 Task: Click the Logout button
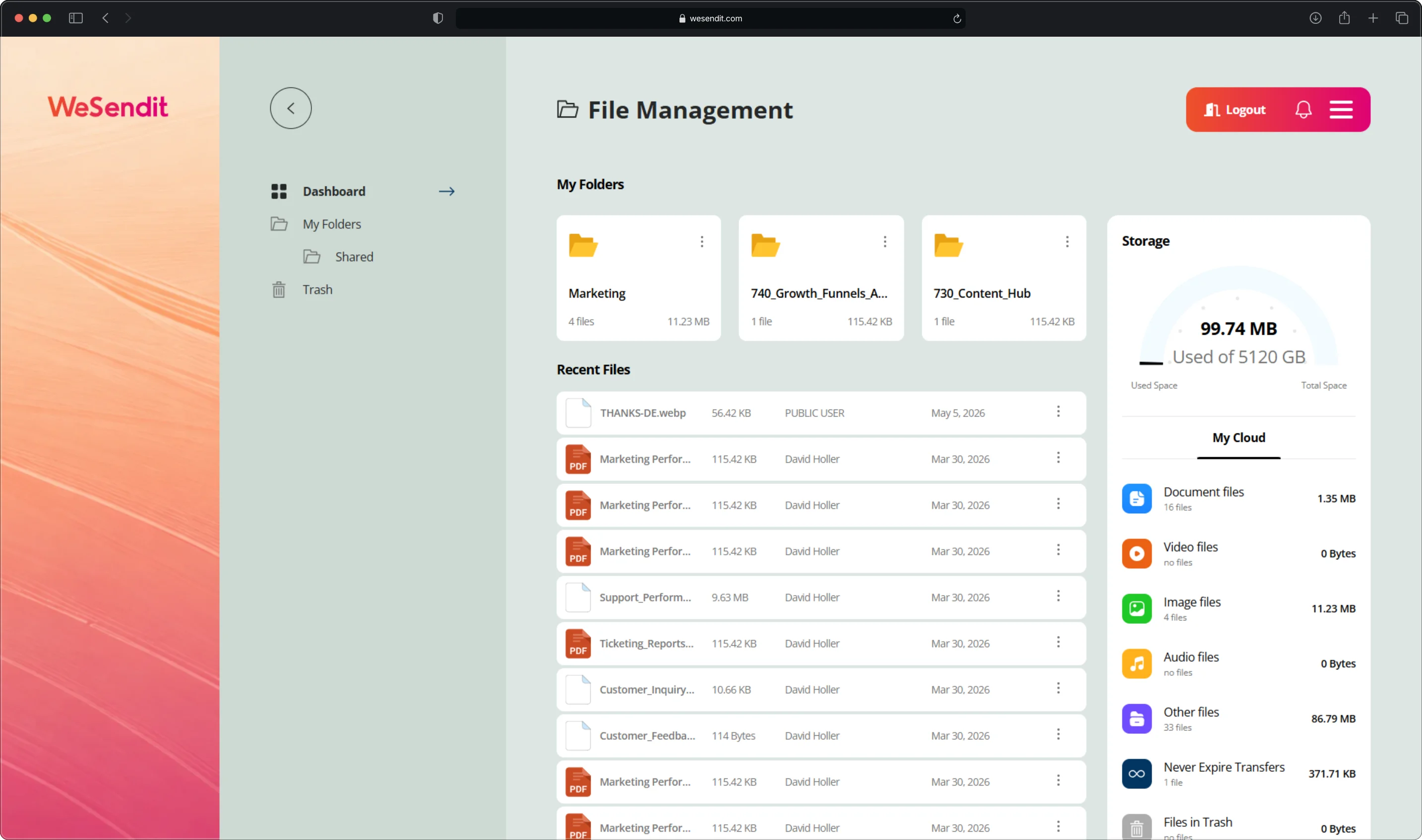[x=1235, y=110]
